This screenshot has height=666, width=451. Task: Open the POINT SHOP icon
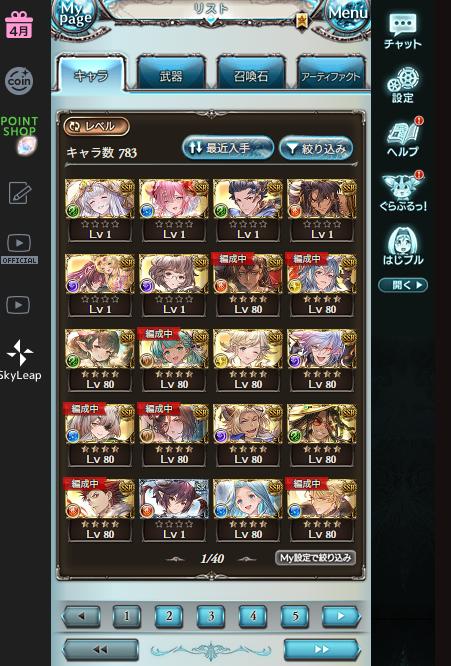[x=20, y=134]
